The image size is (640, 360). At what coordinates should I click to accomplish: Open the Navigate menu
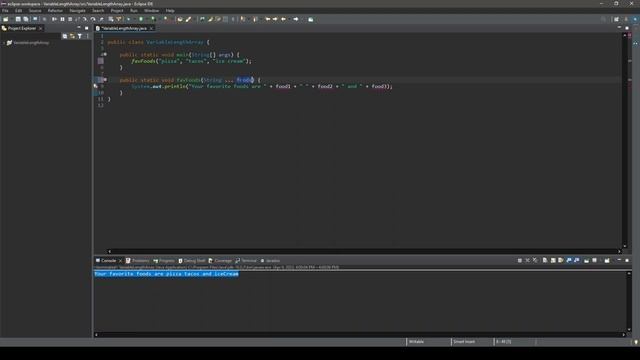77,11
